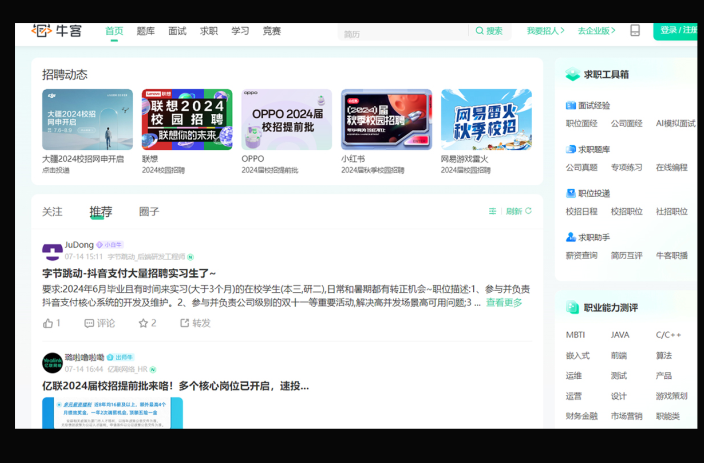Image resolution: width=704 pixels, height=463 pixels.
Task: Click the 牛客职播 link
Action: [x=672, y=256]
